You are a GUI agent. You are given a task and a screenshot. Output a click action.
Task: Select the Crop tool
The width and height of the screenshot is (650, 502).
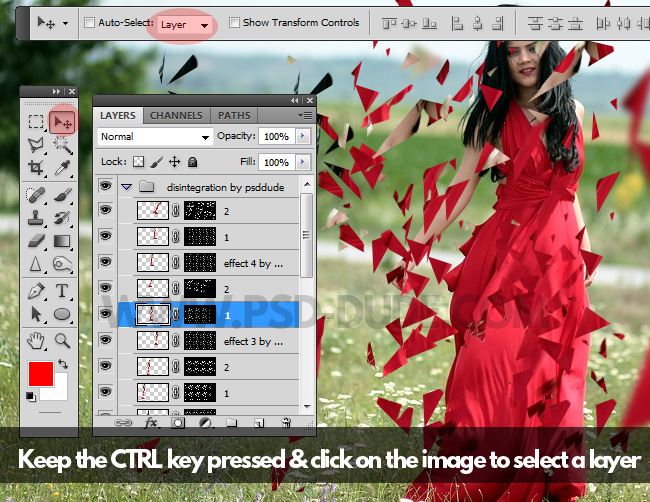pyautogui.click(x=36, y=167)
